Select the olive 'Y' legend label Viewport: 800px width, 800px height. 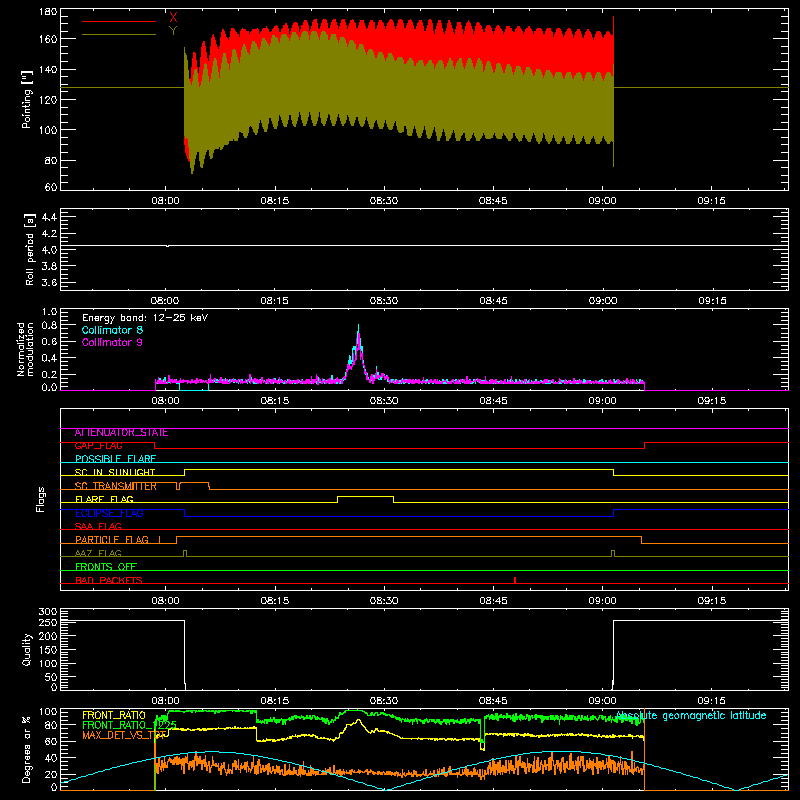[x=173, y=31]
